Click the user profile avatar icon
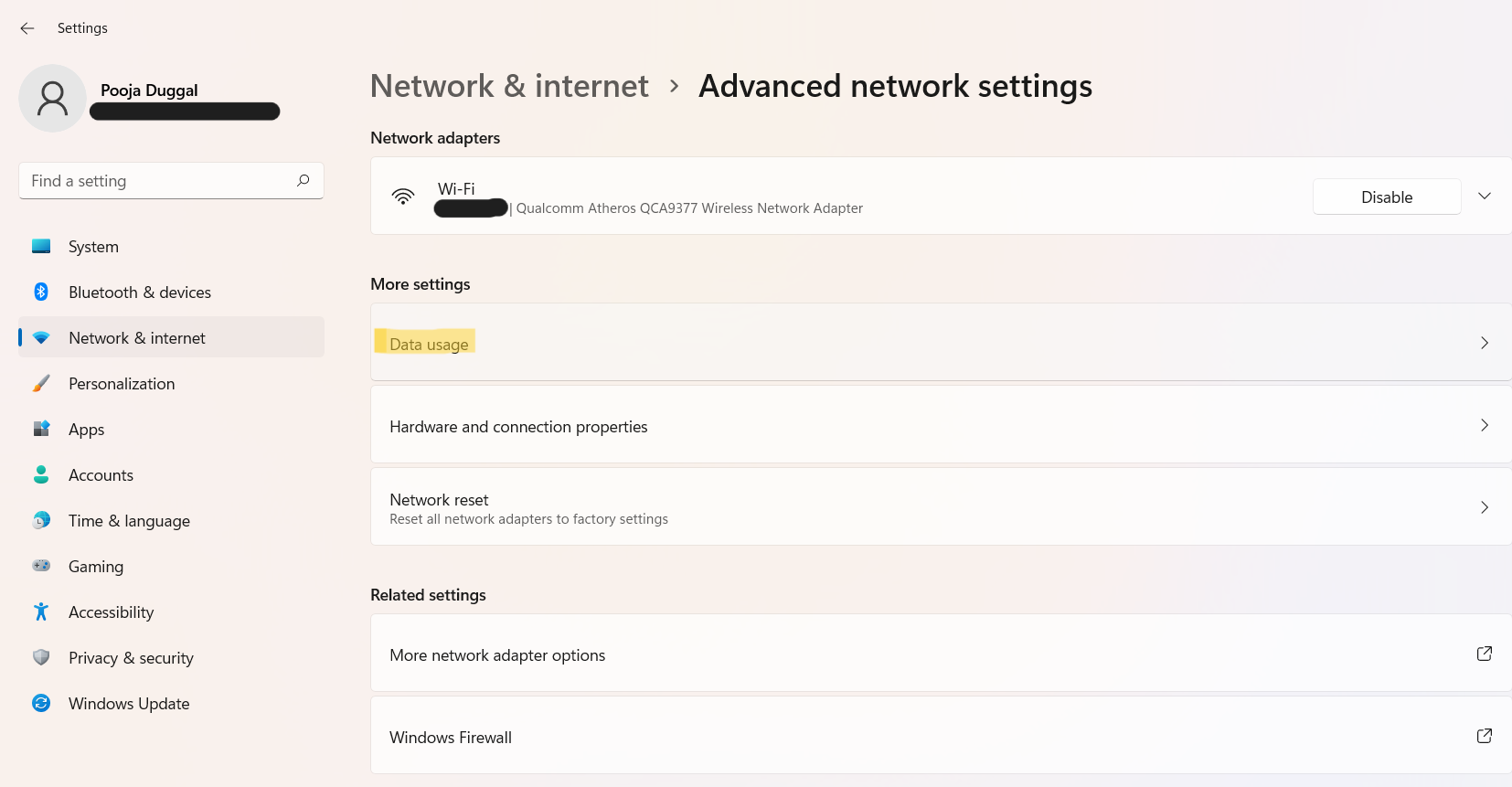 coord(52,98)
